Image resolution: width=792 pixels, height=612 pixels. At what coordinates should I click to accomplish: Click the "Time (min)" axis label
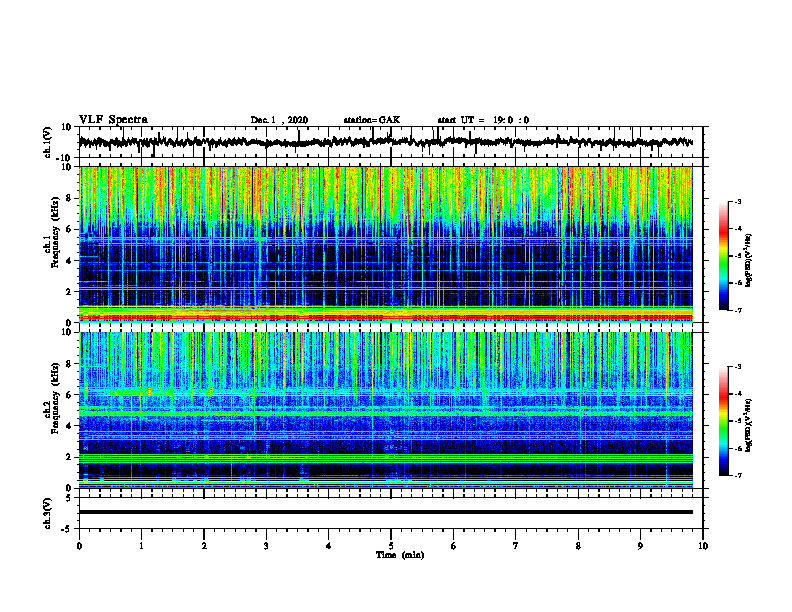pyautogui.click(x=400, y=555)
